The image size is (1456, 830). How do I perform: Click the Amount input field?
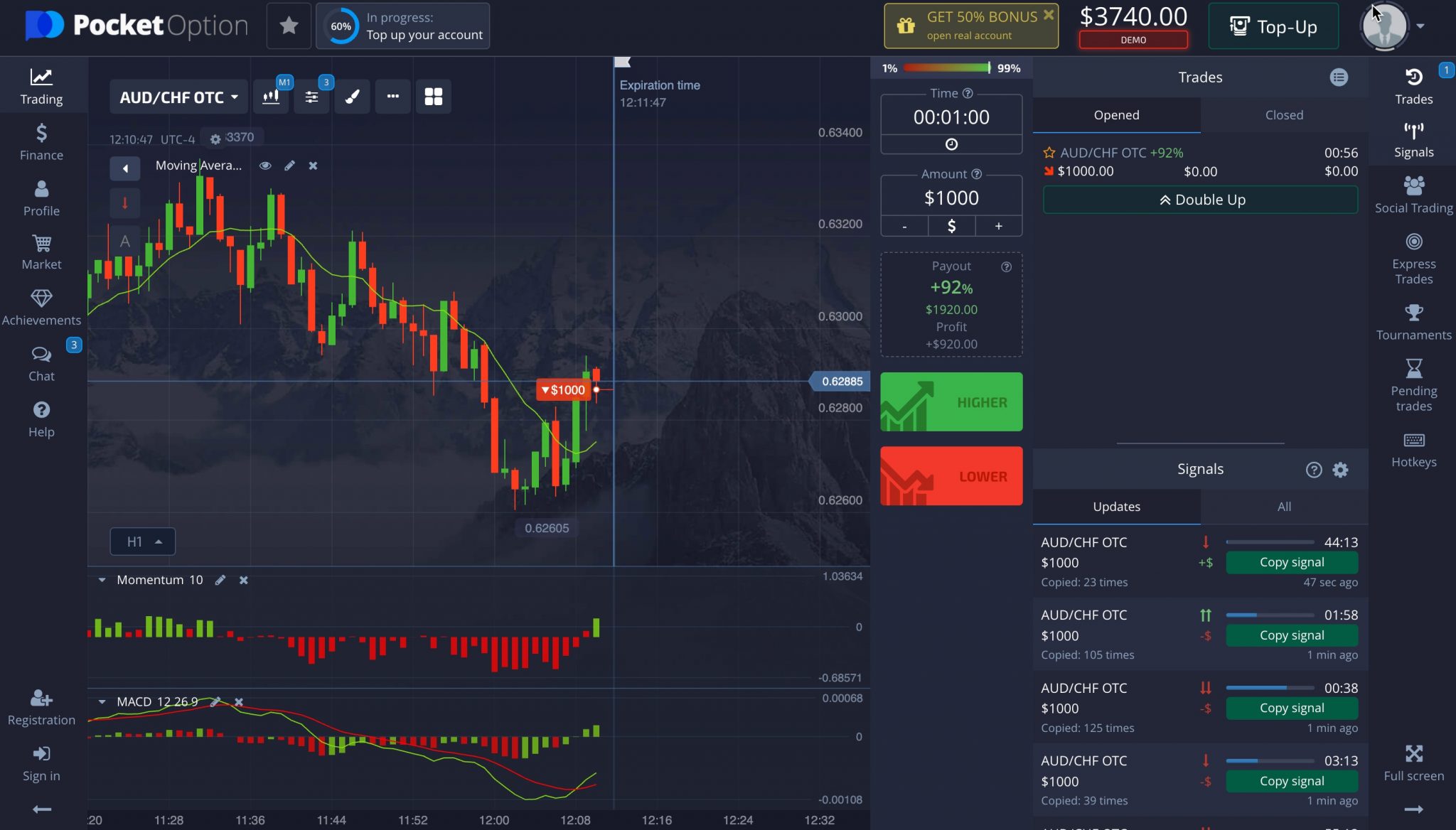click(951, 197)
